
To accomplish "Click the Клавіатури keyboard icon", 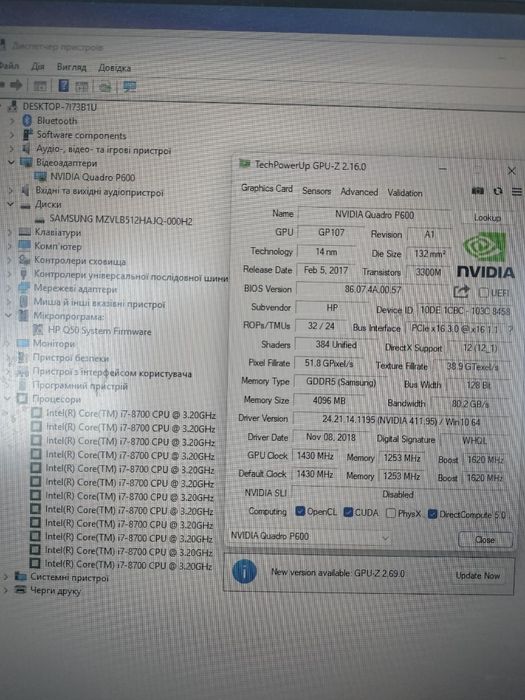I will (x=25, y=232).
